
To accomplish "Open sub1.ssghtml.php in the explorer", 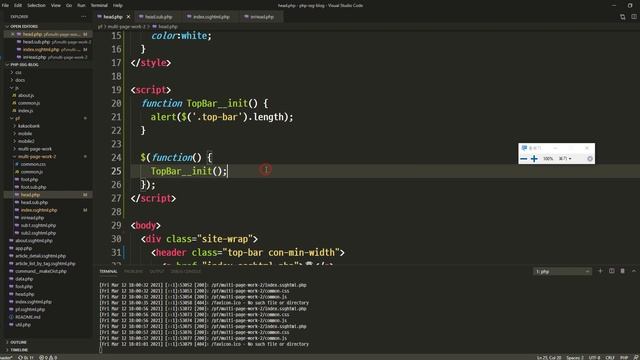I will point(38,225).
